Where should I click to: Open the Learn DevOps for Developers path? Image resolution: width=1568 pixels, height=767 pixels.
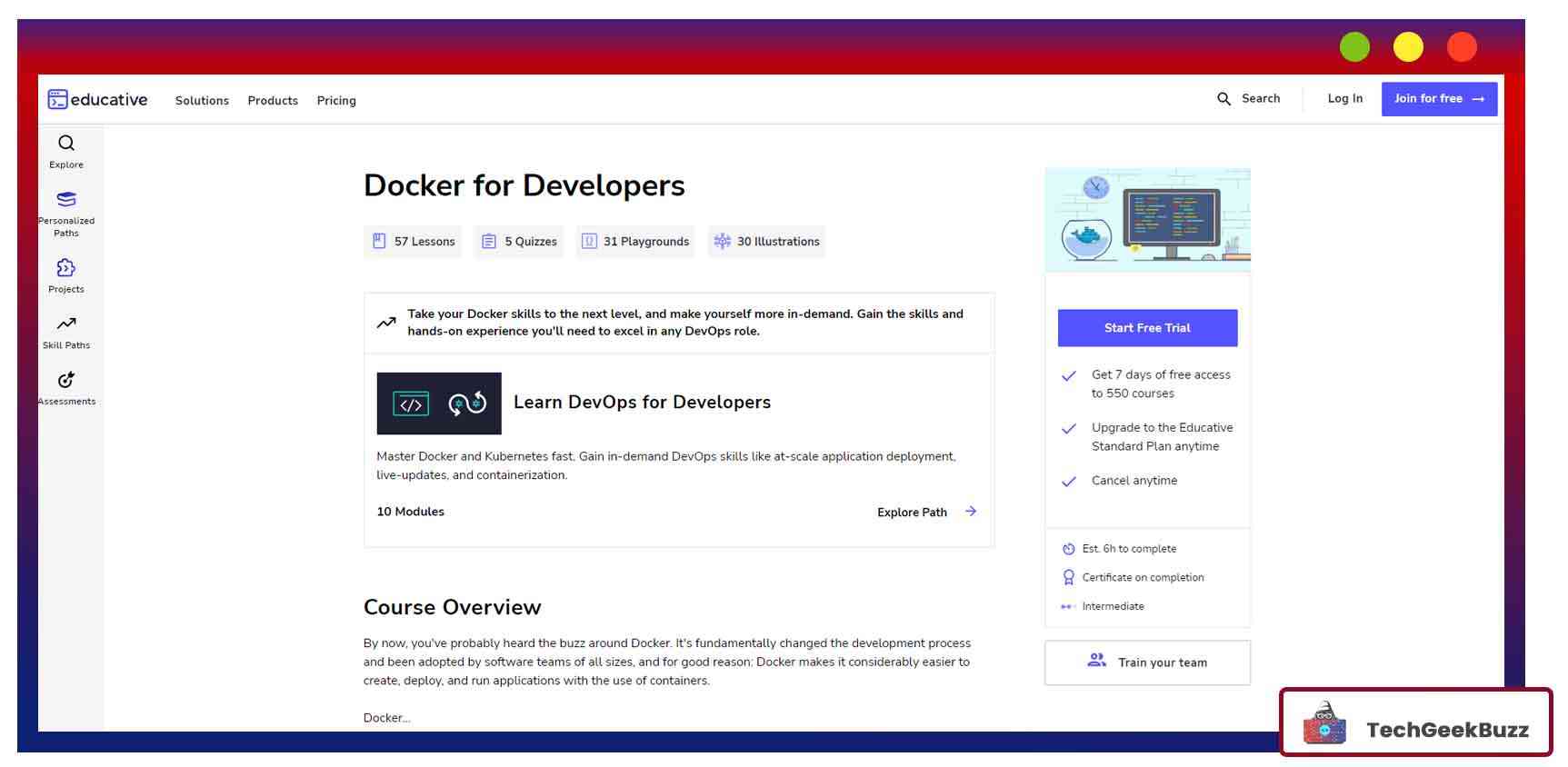click(642, 403)
